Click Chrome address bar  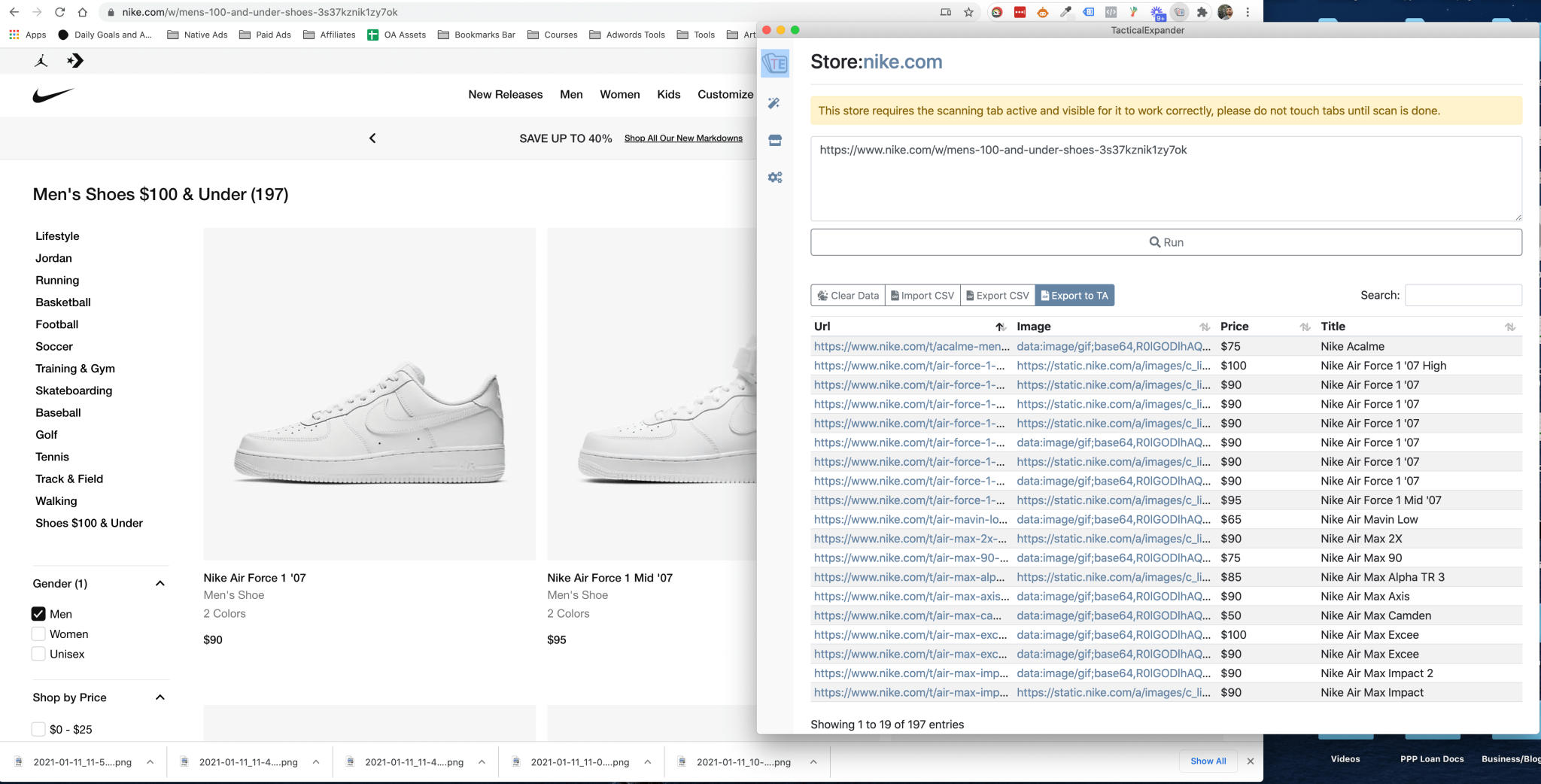pyautogui.click(x=519, y=12)
